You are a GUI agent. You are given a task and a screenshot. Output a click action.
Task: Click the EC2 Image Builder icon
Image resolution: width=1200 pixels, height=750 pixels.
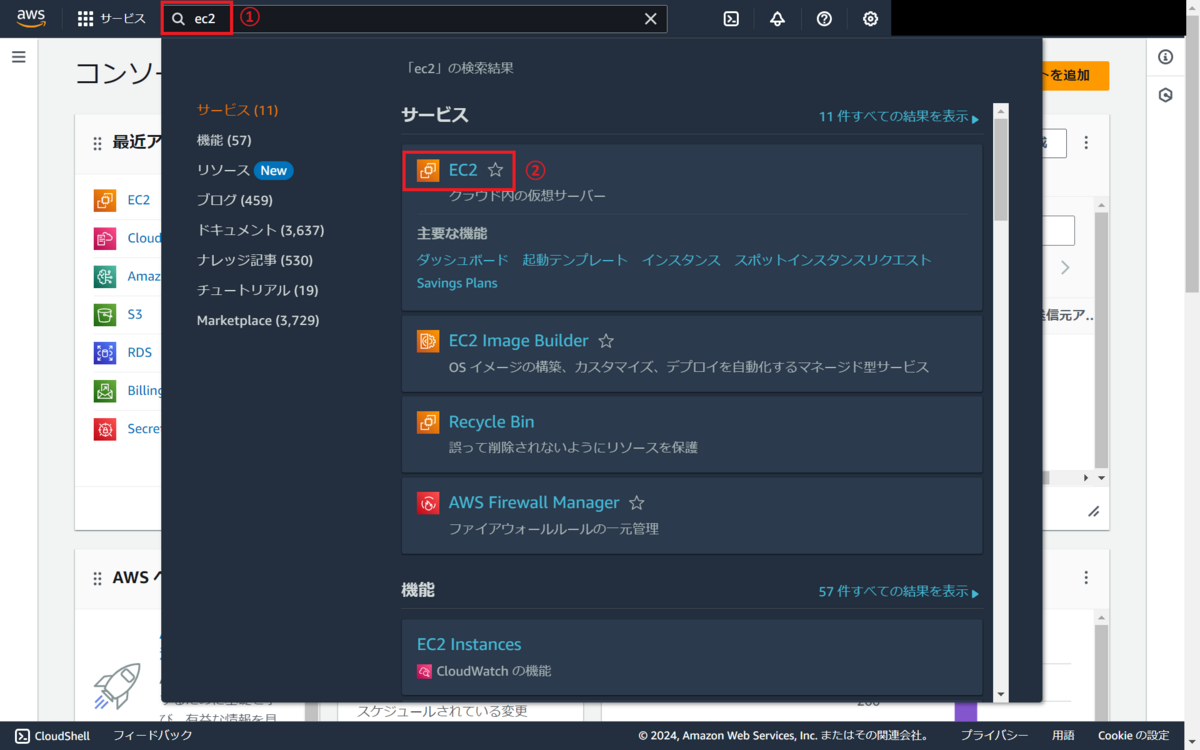[x=428, y=341]
